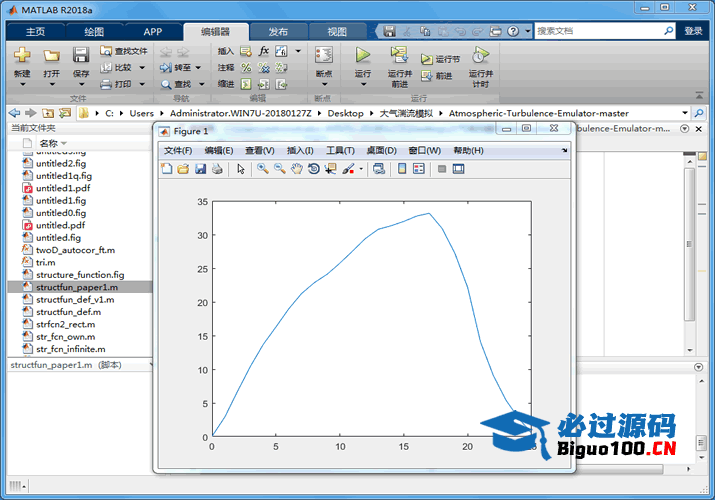
Task: Expand the address bar path dropdown
Action: (x=684, y=113)
